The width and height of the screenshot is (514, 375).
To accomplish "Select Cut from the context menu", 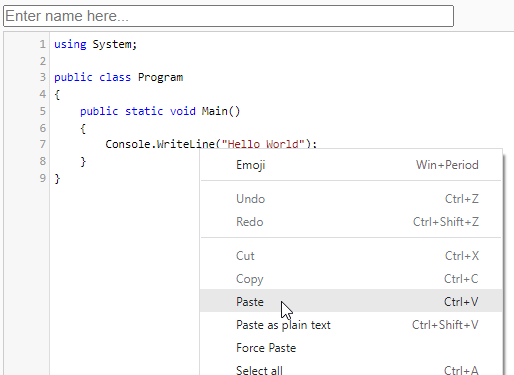I will (x=351, y=256).
